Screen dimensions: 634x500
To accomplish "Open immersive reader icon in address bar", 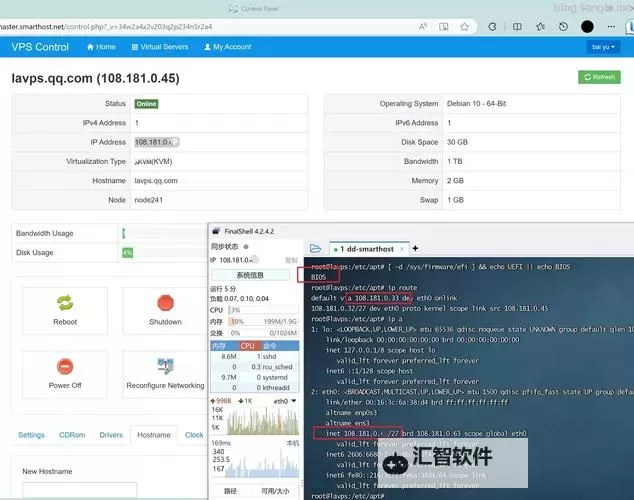I will tap(444, 27).
